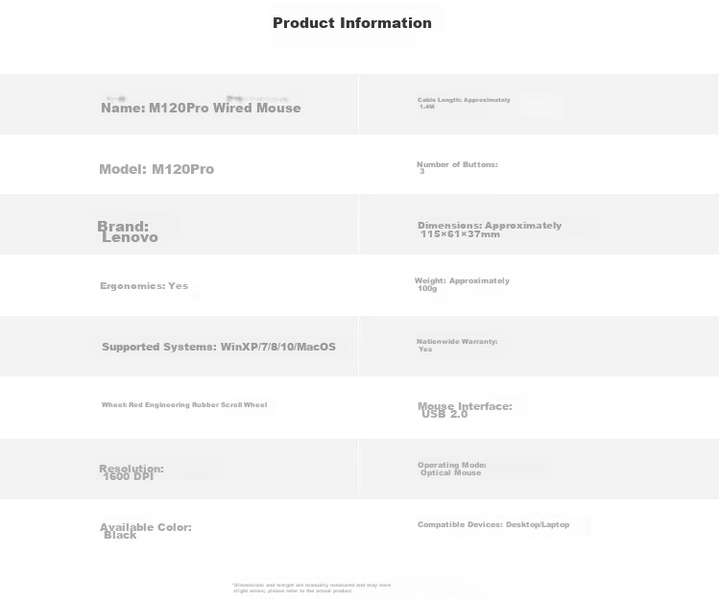Click the Number of Buttons: 3 entry
This screenshot has width=720, height=606.
457,168
